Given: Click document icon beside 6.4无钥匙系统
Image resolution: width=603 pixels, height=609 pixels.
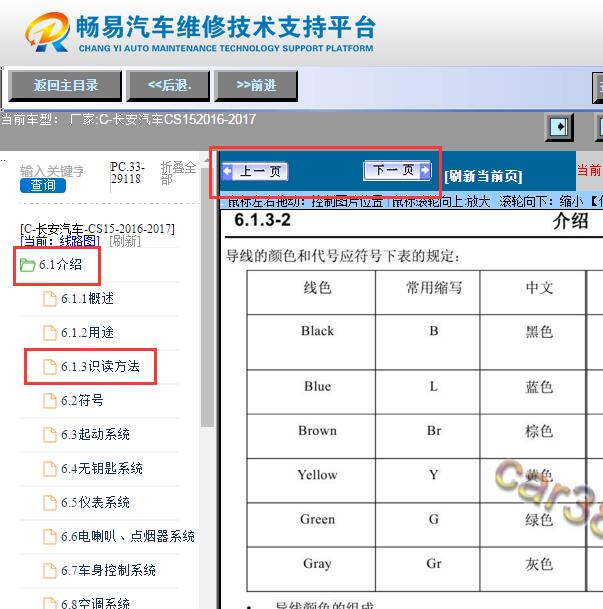Looking at the screenshot, I should pos(50,469).
